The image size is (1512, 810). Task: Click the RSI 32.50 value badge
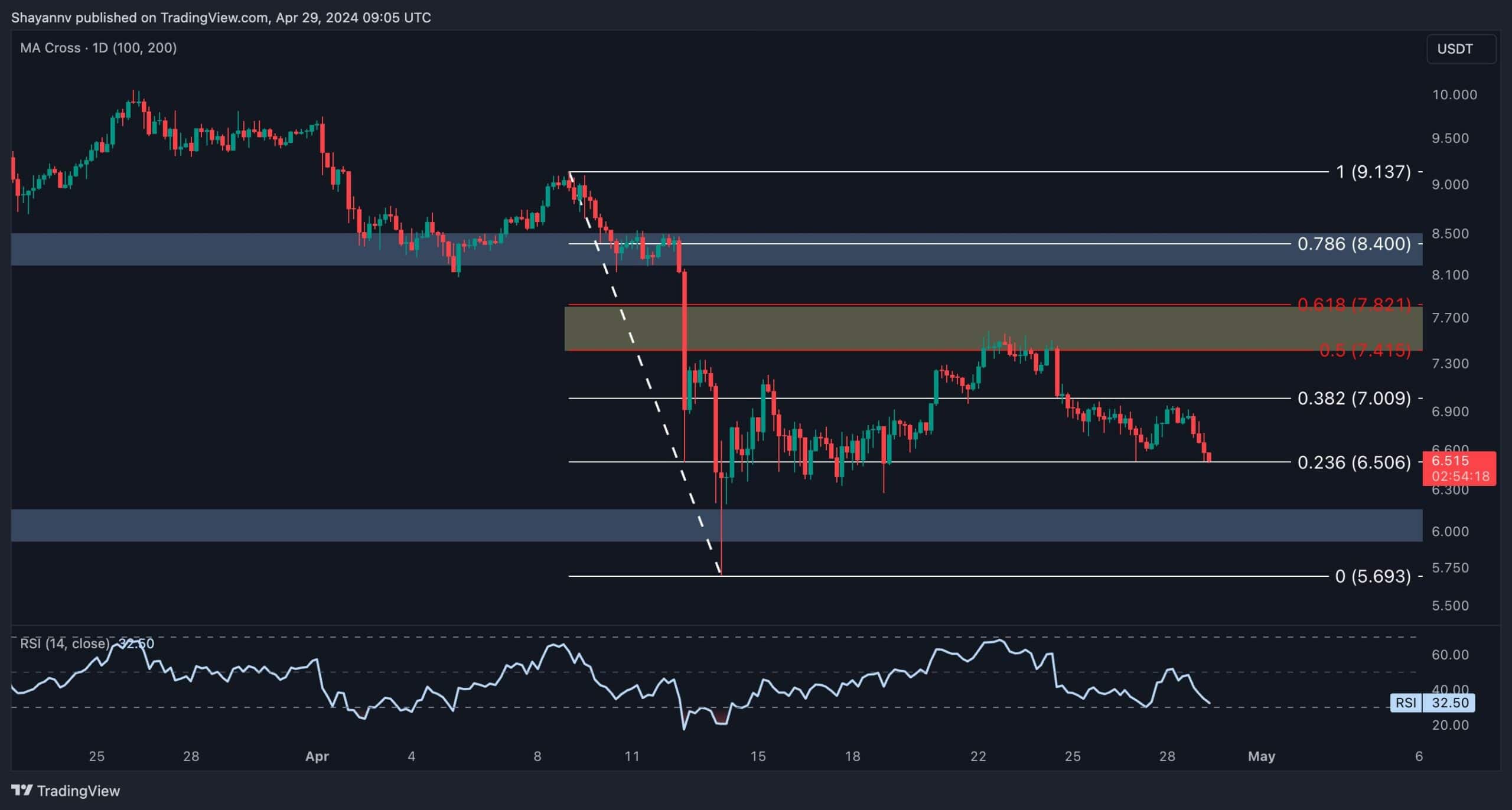pyautogui.click(x=1433, y=703)
